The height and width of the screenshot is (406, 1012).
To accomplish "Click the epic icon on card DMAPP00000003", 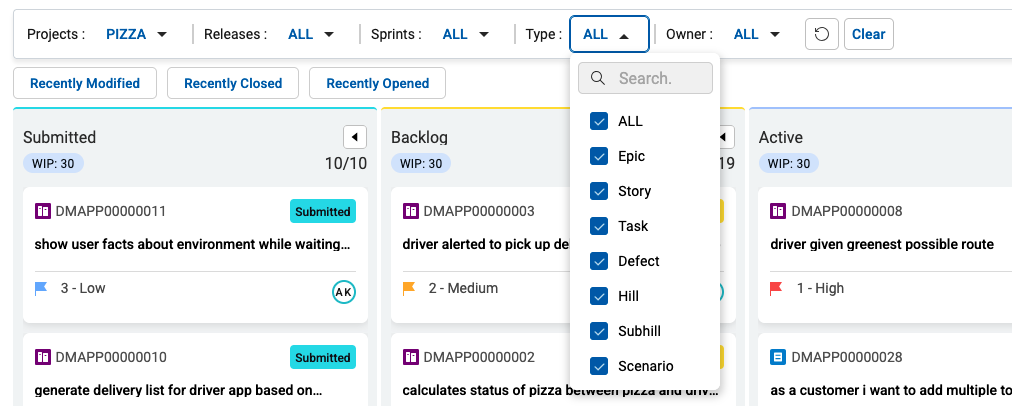I will 410,211.
